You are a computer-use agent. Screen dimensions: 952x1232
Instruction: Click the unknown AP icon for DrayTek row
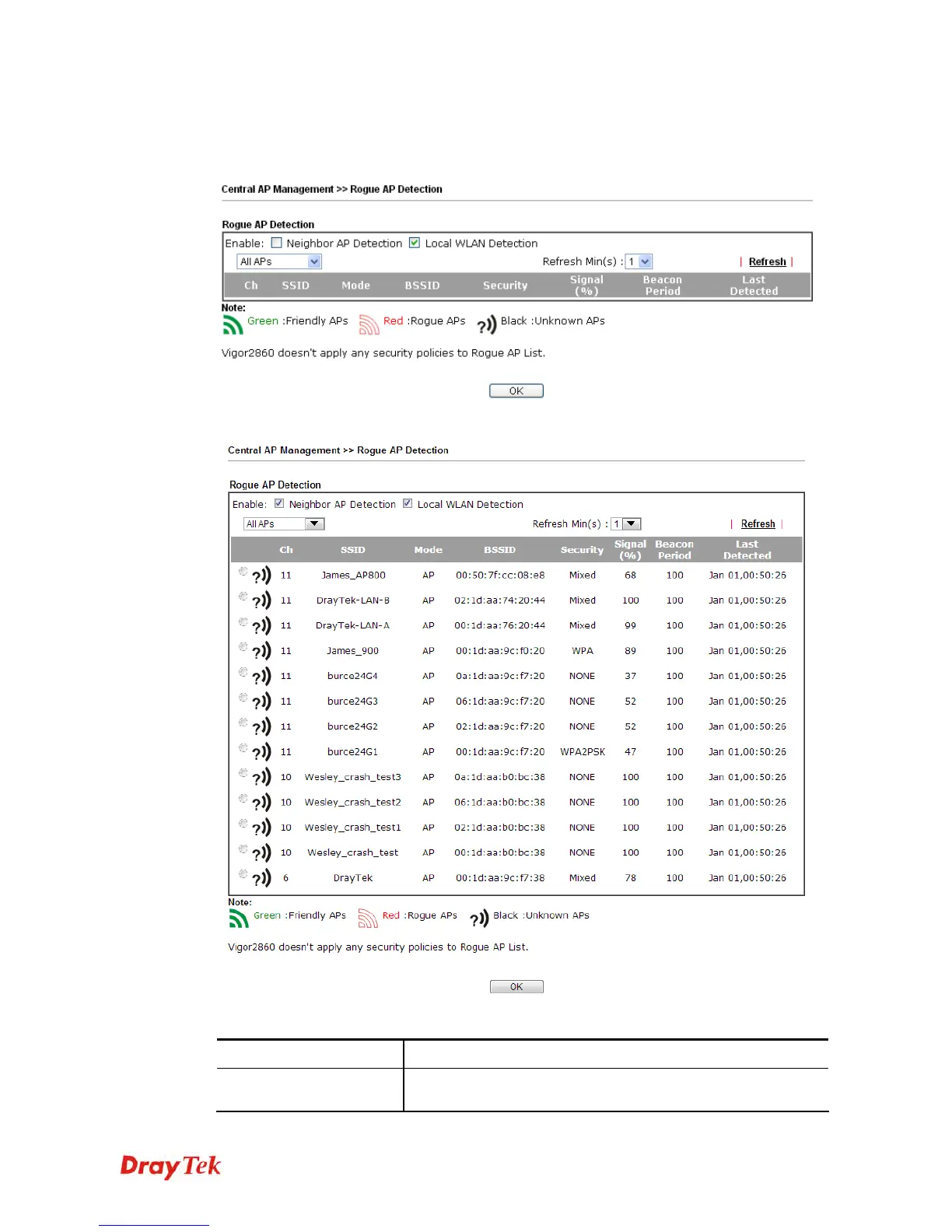click(262, 879)
